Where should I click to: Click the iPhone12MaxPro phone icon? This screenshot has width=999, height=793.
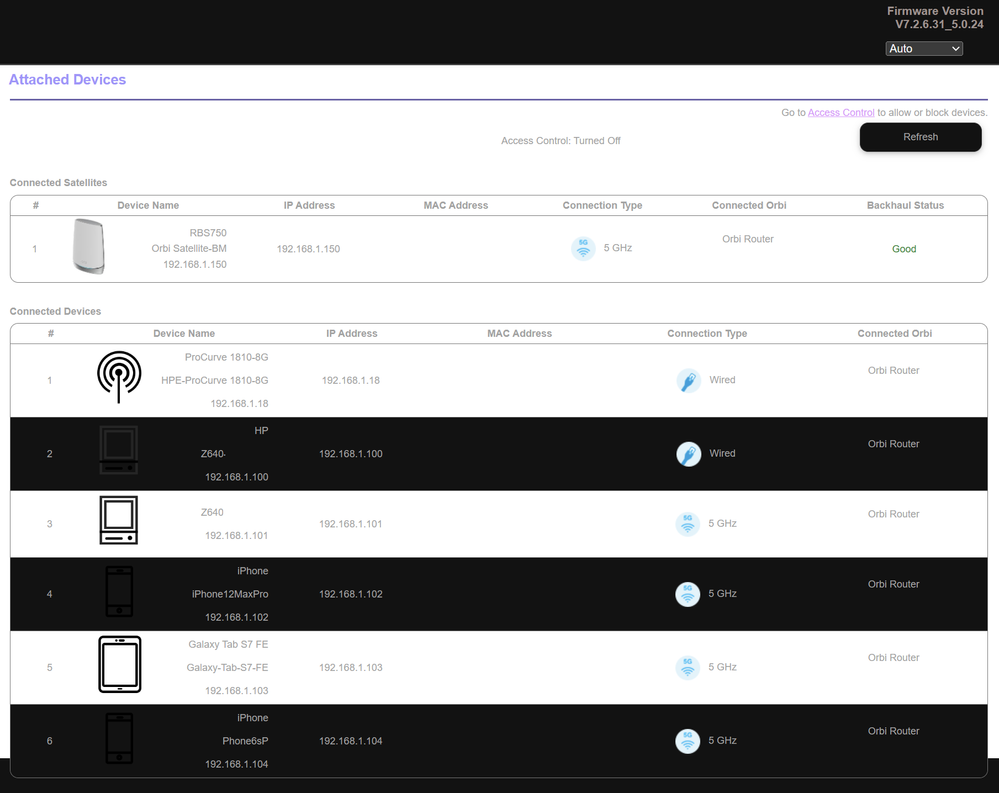tap(118, 592)
